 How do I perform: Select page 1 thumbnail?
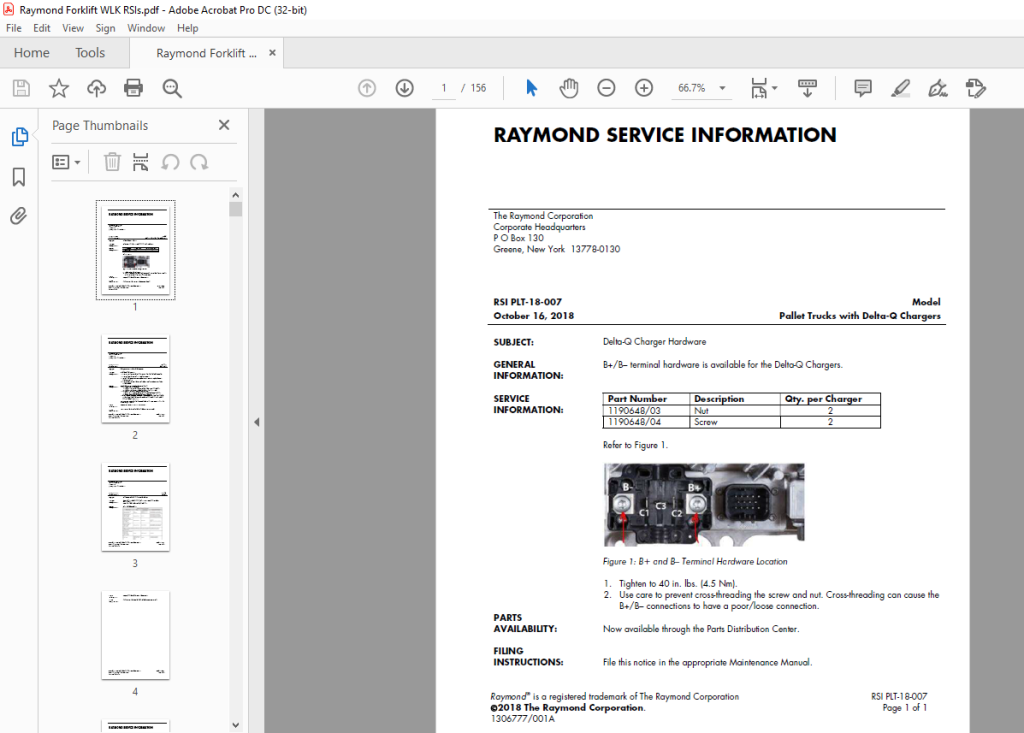[135, 250]
